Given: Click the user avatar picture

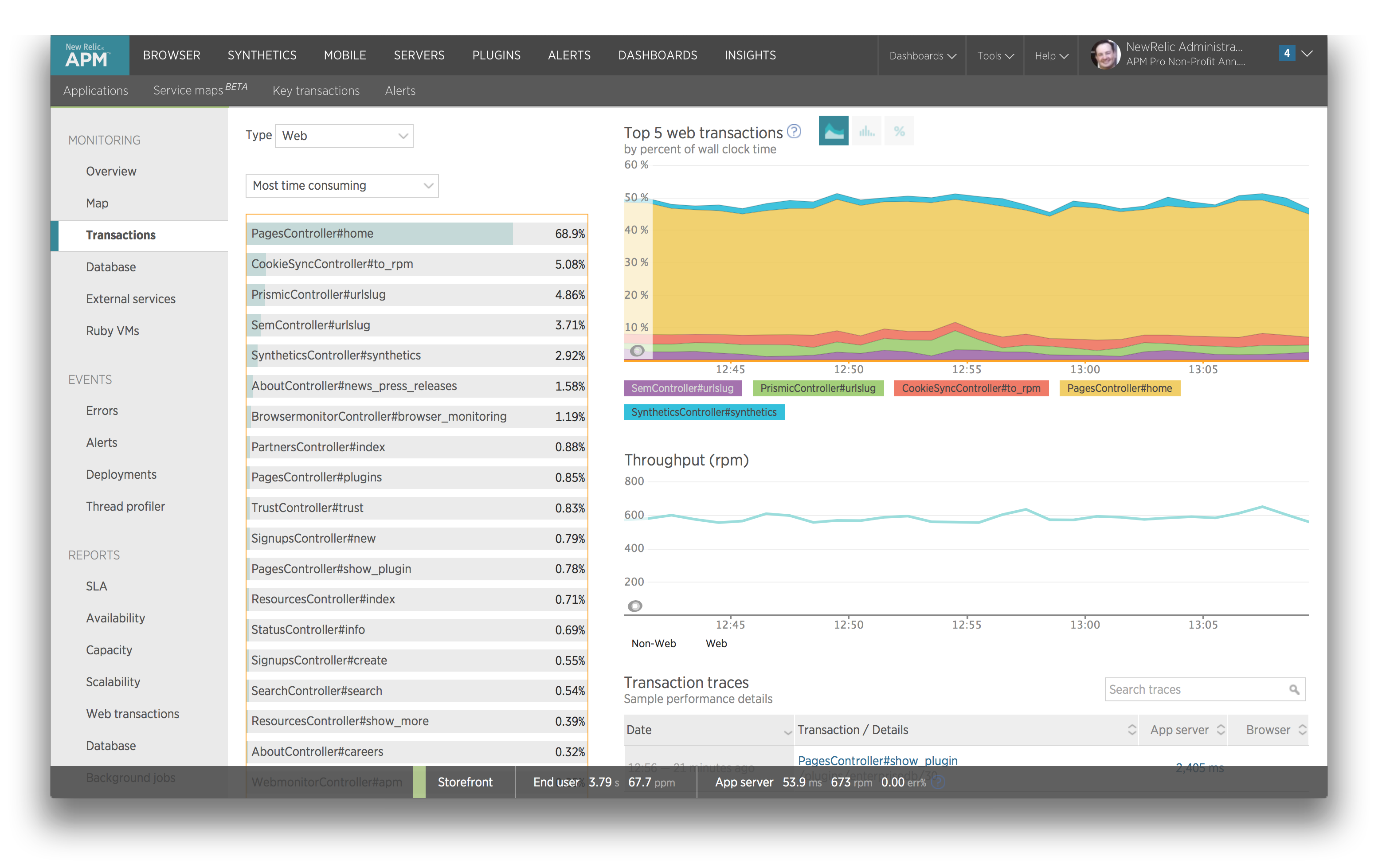Looking at the screenshot, I should (x=1105, y=55).
